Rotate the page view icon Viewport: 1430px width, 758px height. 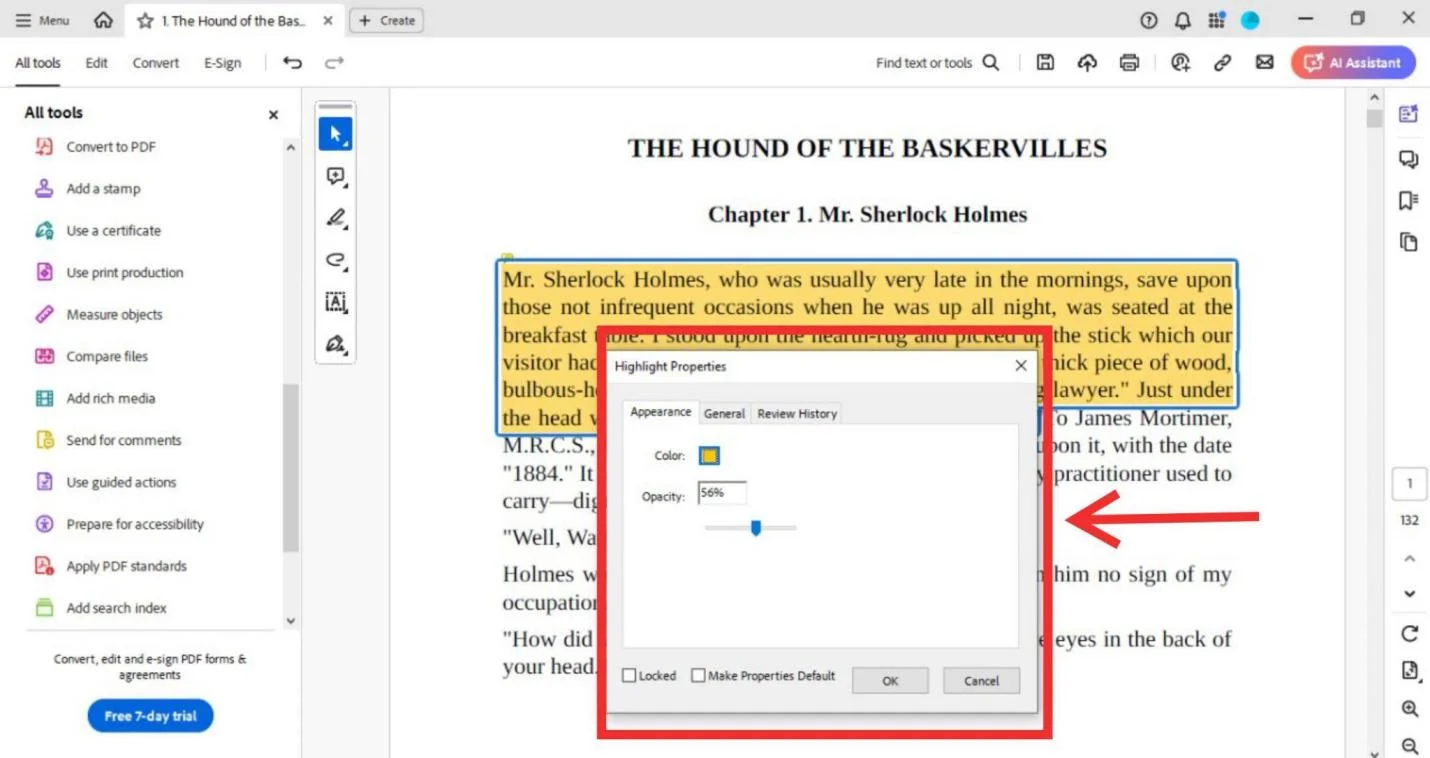click(1409, 633)
